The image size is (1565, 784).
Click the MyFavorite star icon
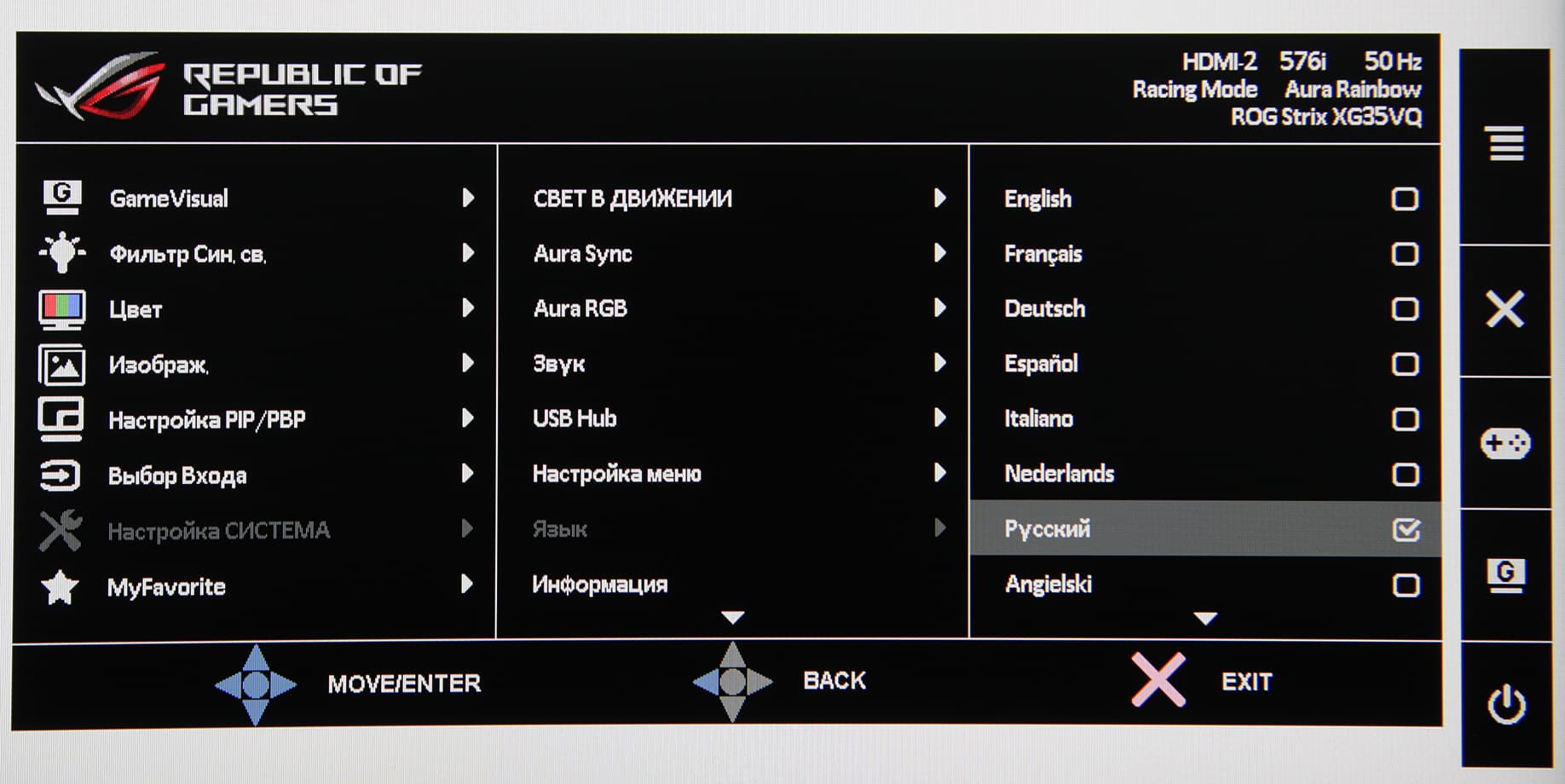point(61,586)
